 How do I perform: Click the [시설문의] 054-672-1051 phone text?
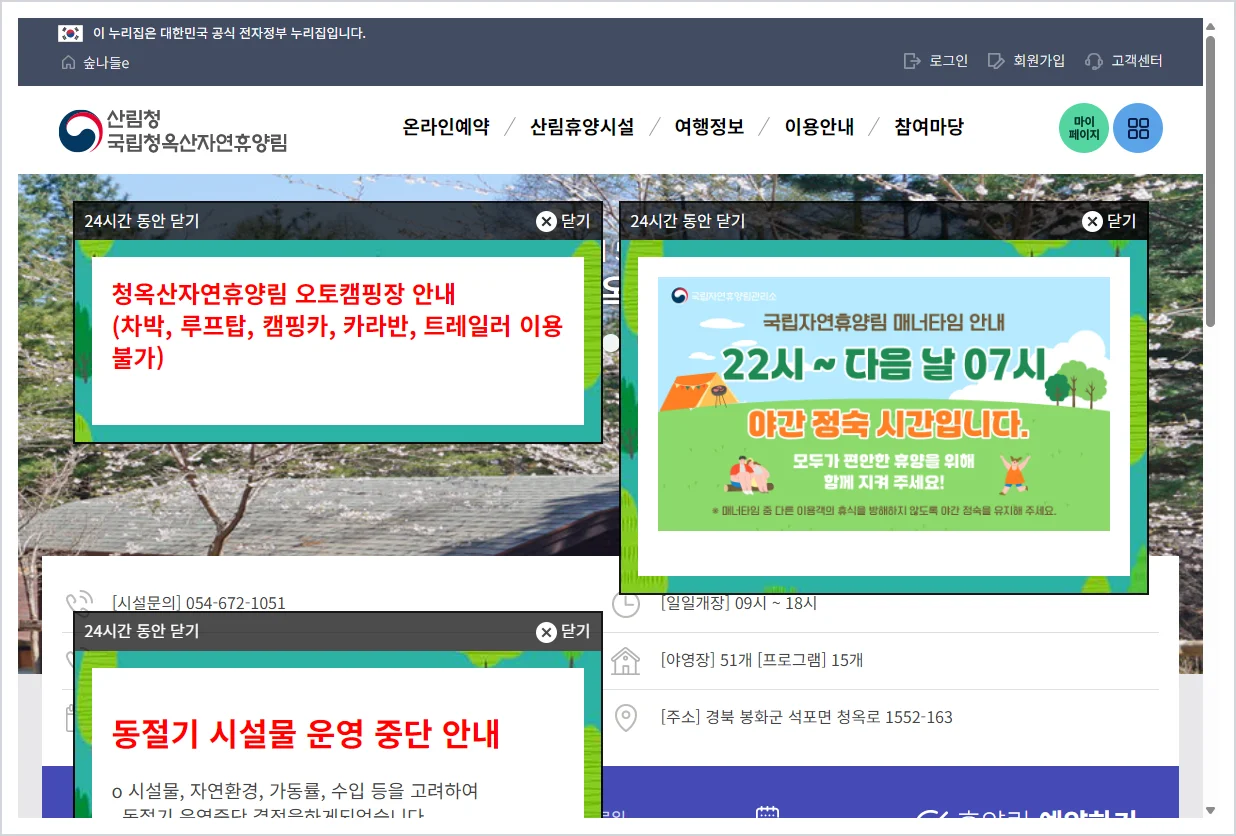199,603
